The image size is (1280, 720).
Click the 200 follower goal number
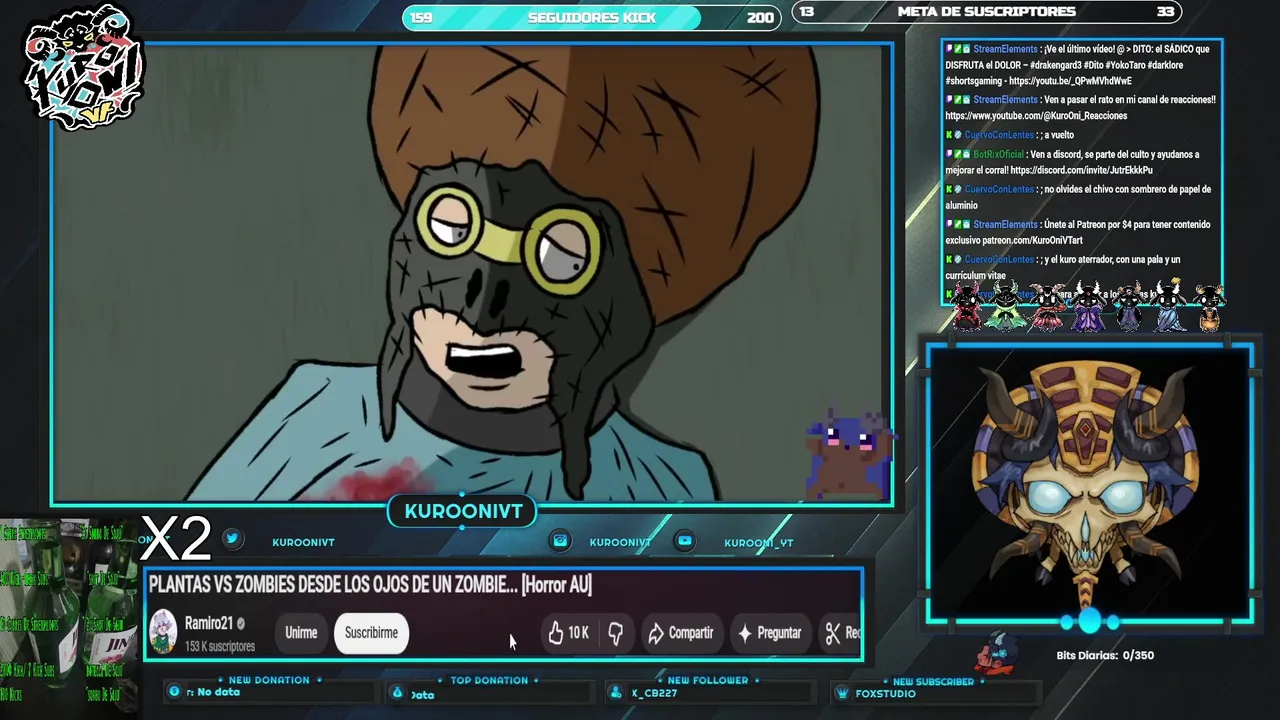(x=760, y=17)
